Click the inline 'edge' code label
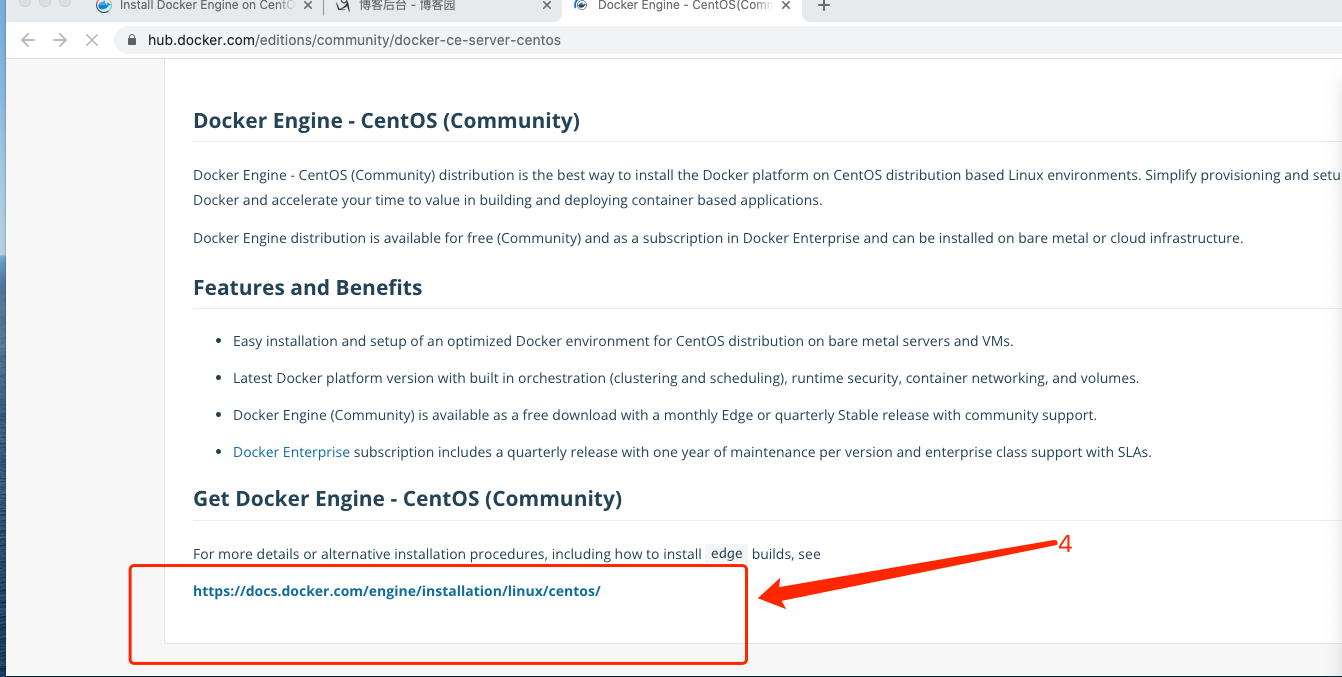The width and height of the screenshot is (1342, 677). [x=727, y=554]
